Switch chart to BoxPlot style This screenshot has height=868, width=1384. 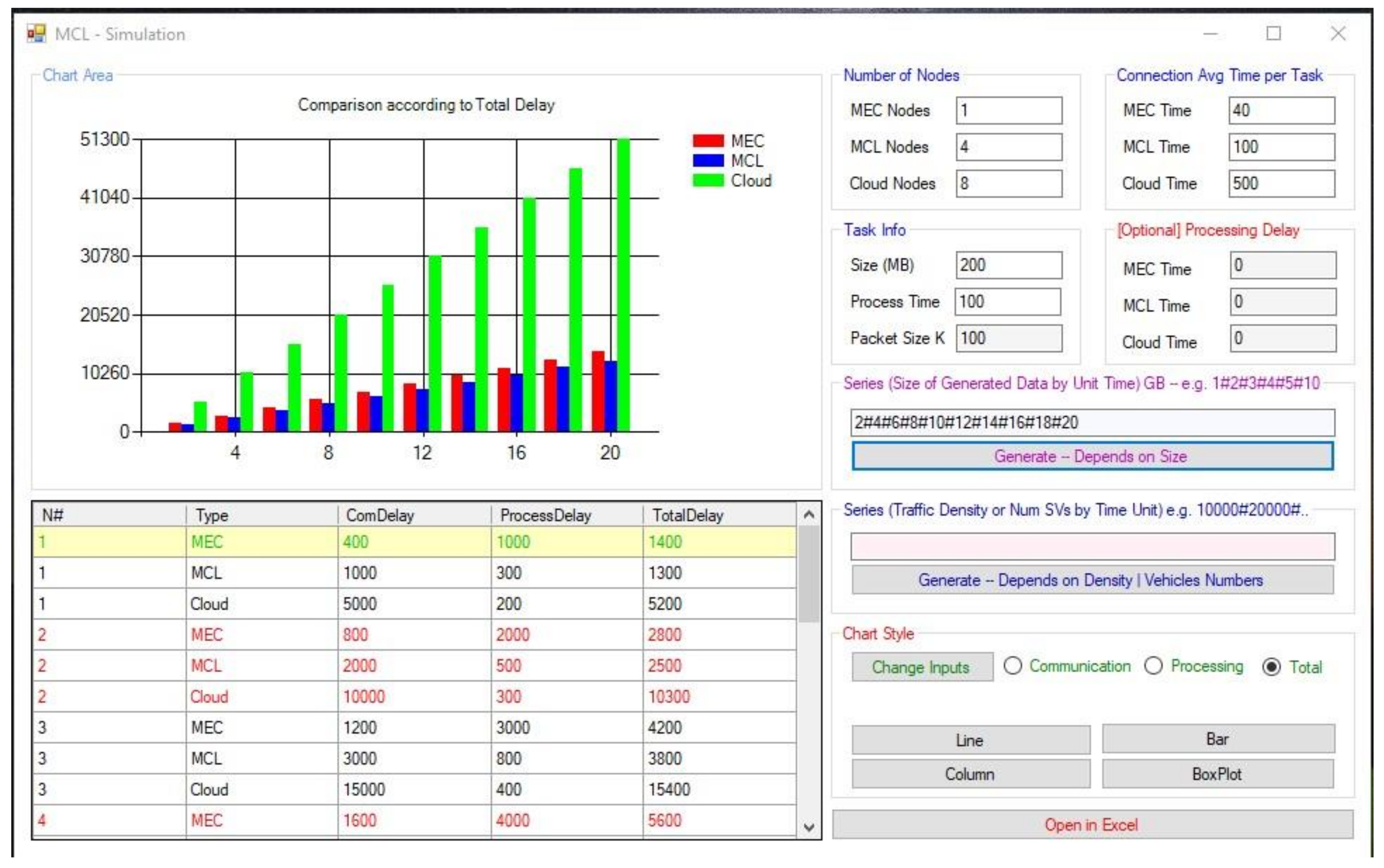[x=1218, y=774]
